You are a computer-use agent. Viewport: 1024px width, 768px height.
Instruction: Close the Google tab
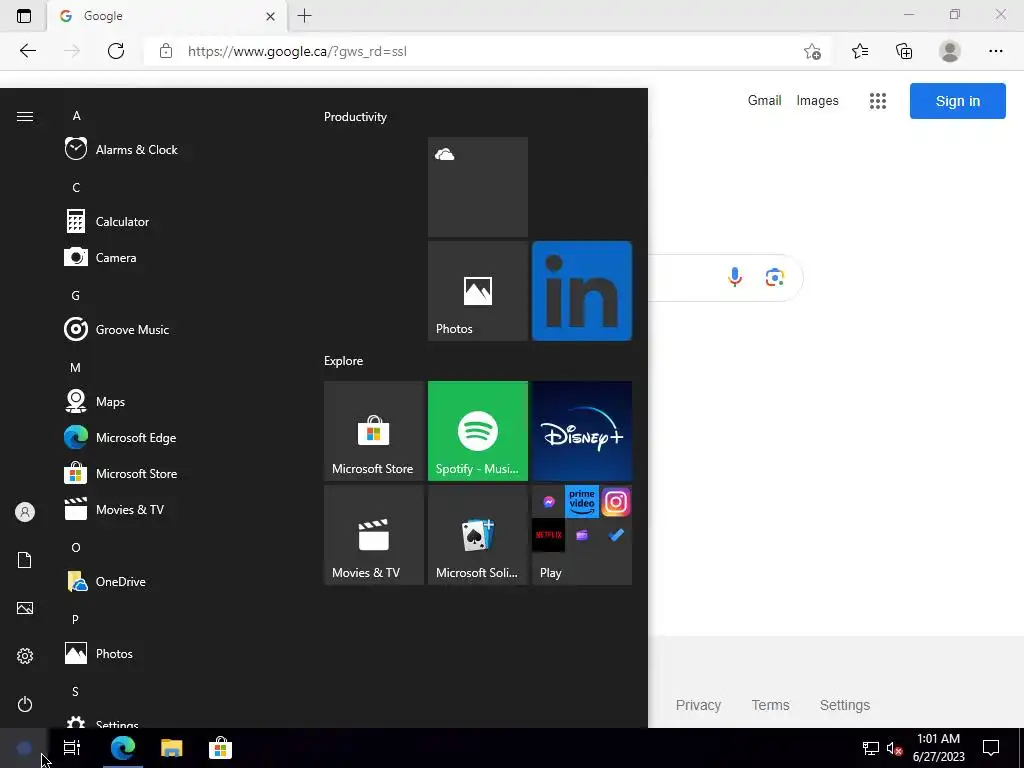(x=270, y=16)
